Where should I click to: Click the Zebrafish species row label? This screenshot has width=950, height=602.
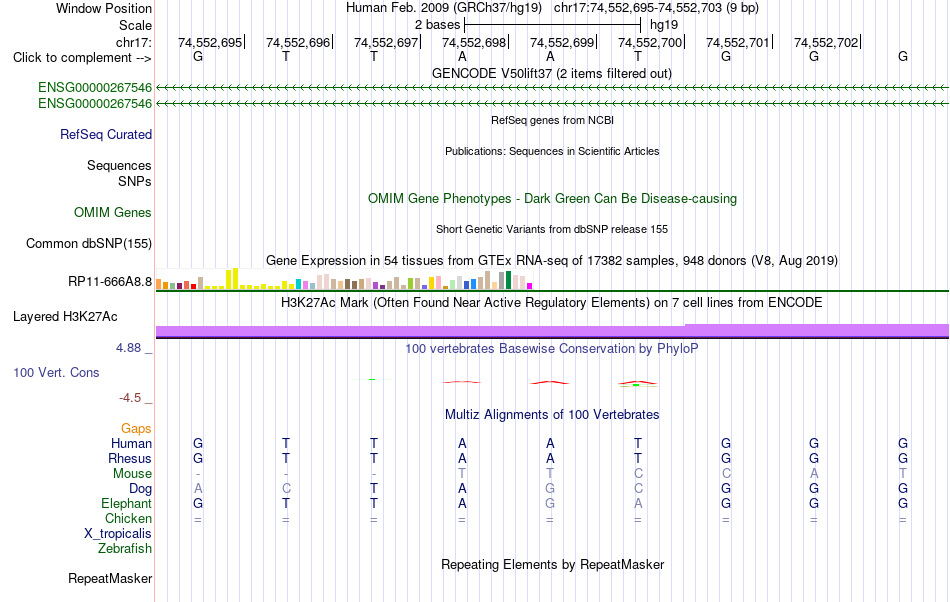(125, 549)
